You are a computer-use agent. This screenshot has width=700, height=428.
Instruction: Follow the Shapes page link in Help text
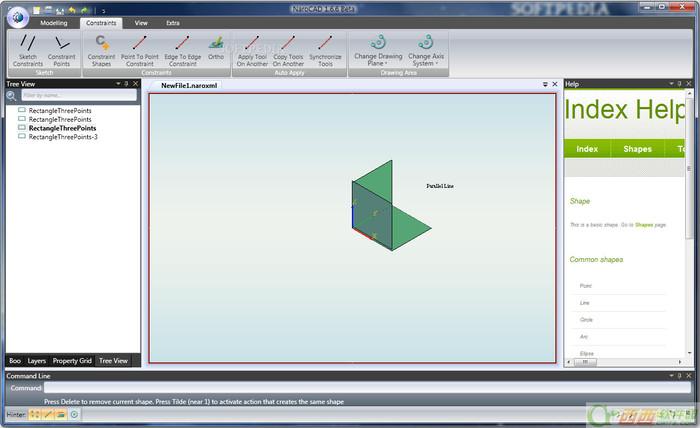tap(644, 225)
